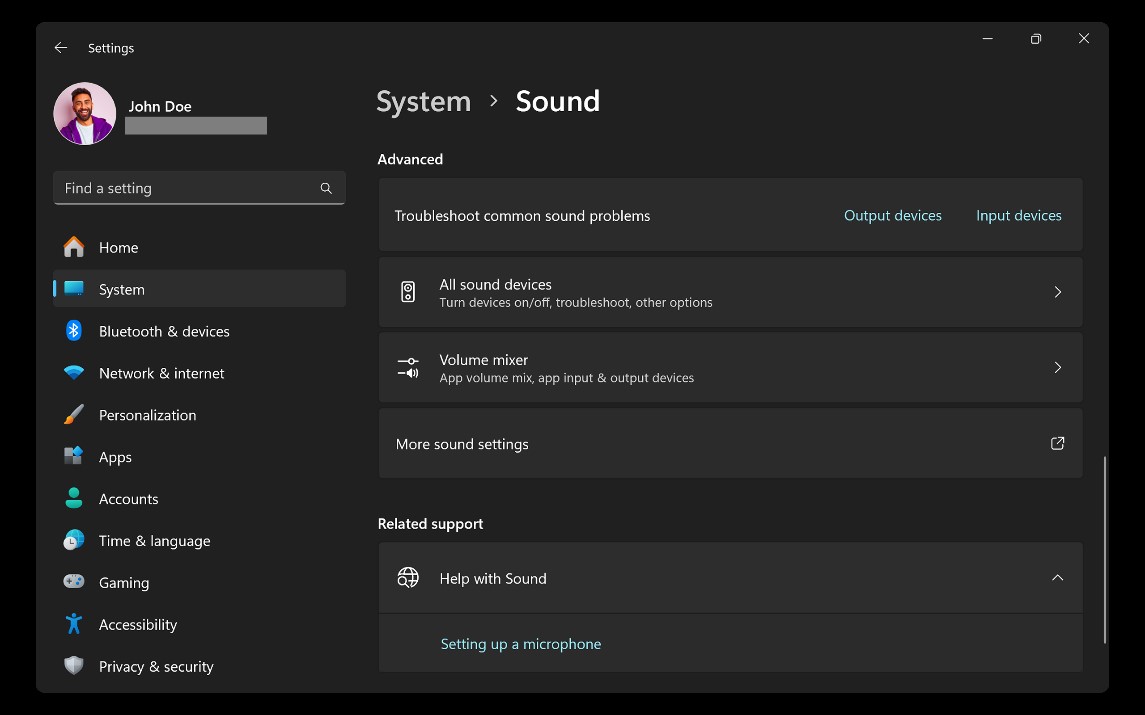Click the Accessibility figure icon
This screenshot has width=1145, height=715.
(x=74, y=624)
